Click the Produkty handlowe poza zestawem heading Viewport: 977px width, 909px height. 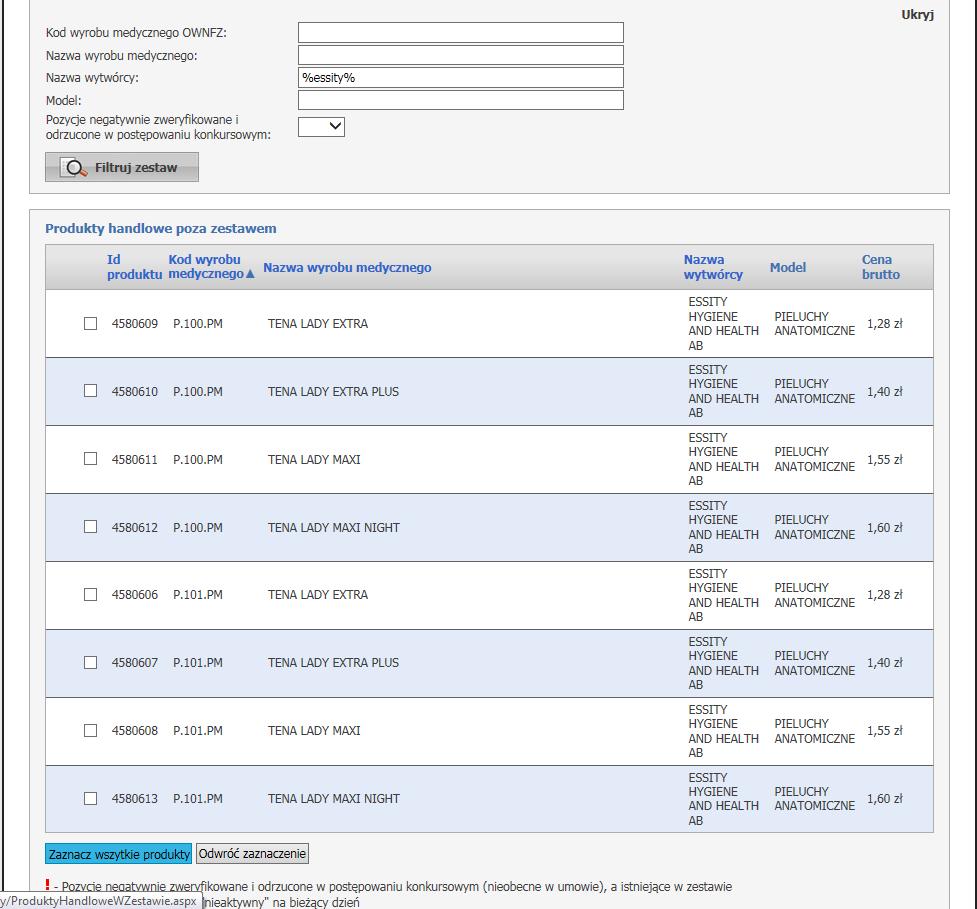tap(161, 228)
